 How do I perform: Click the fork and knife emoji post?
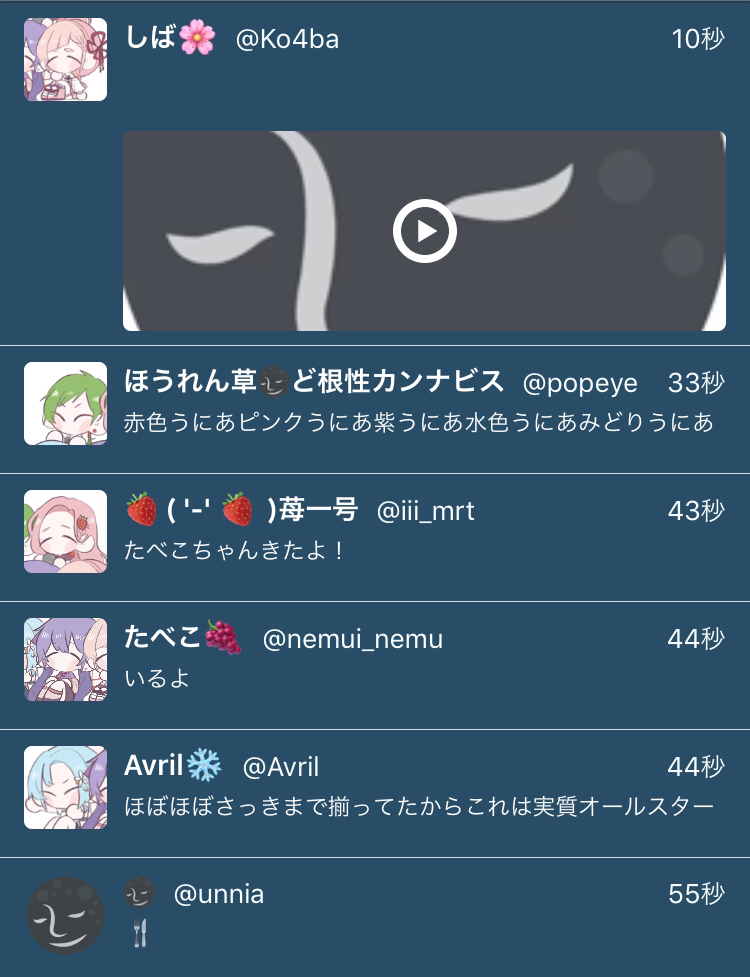pos(140,933)
